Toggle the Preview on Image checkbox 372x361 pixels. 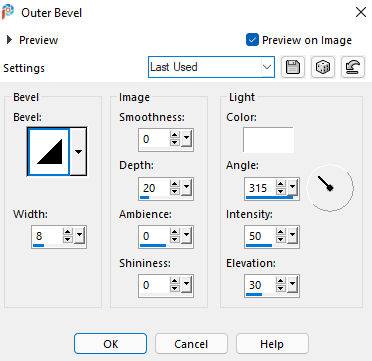[x=252, y=40]
